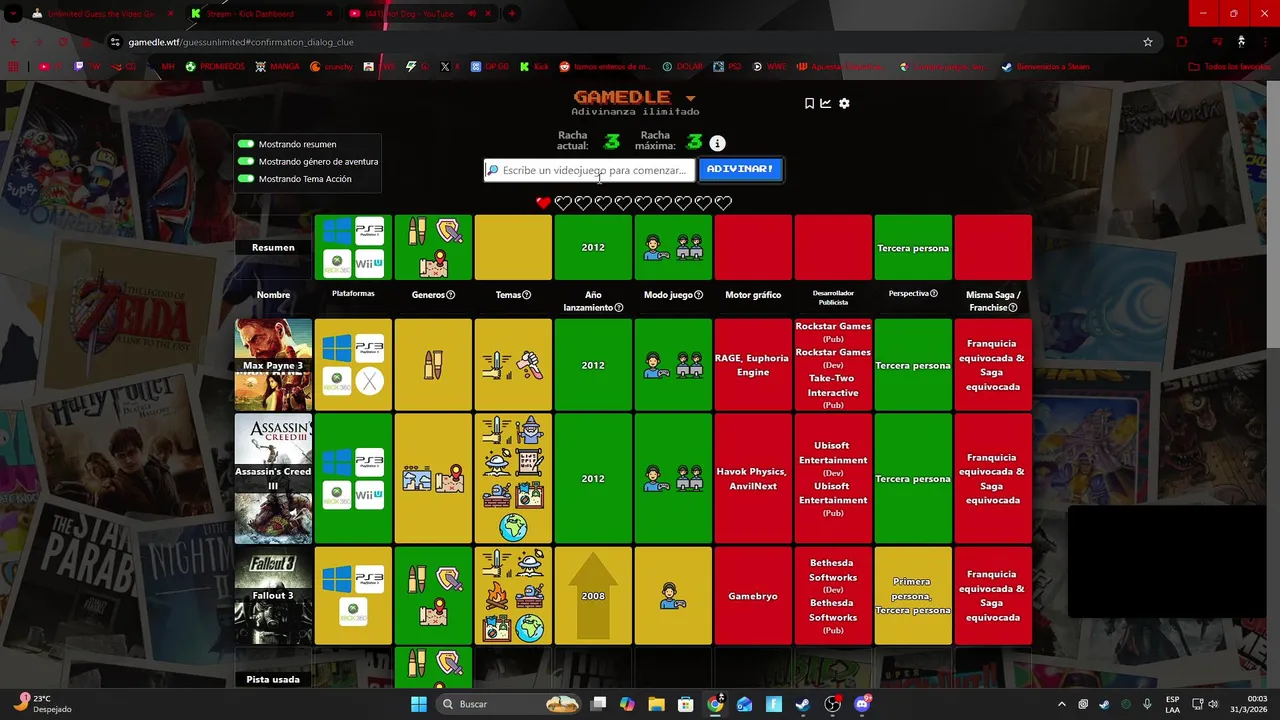This screenshot has height=720, width=1280.
Task: Click the Motor gráfico column header
Action: [x=753, y=295]
